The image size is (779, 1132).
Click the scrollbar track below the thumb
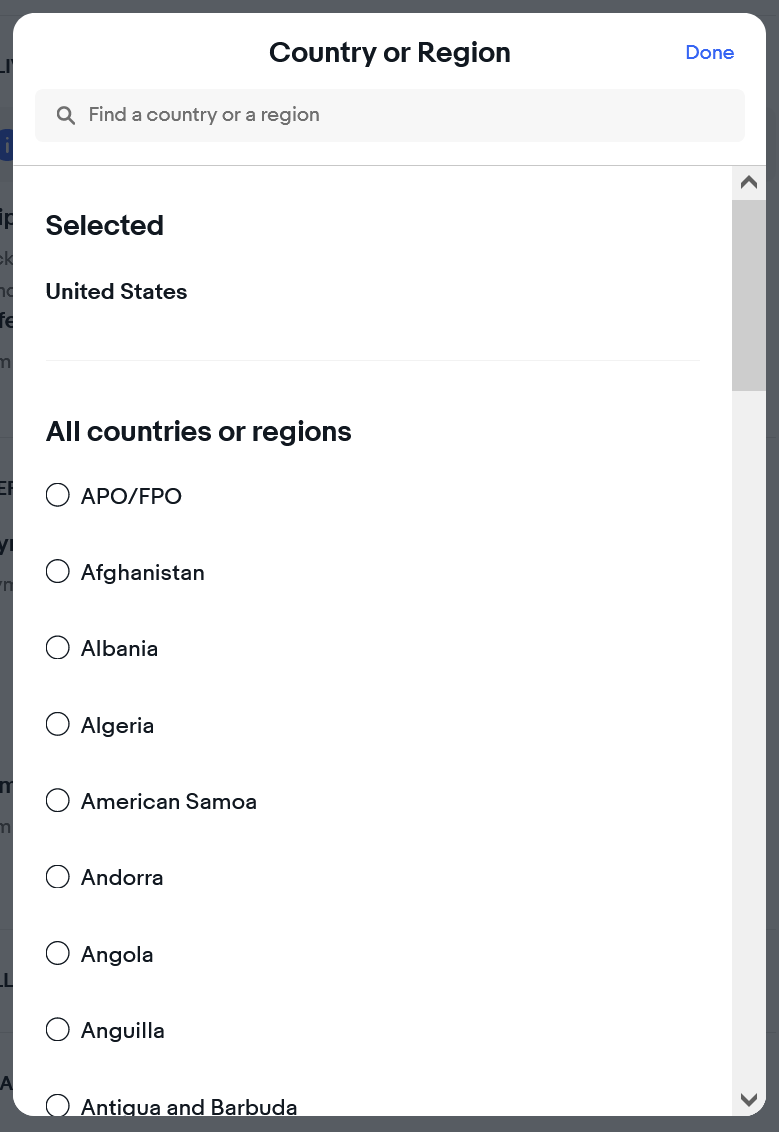pyautogui.click(x=749, y=736)
